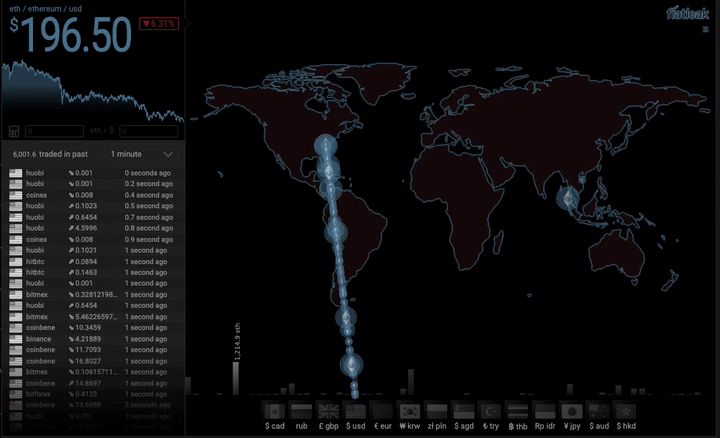Click the red -6.31% change badge

[159, 23]
